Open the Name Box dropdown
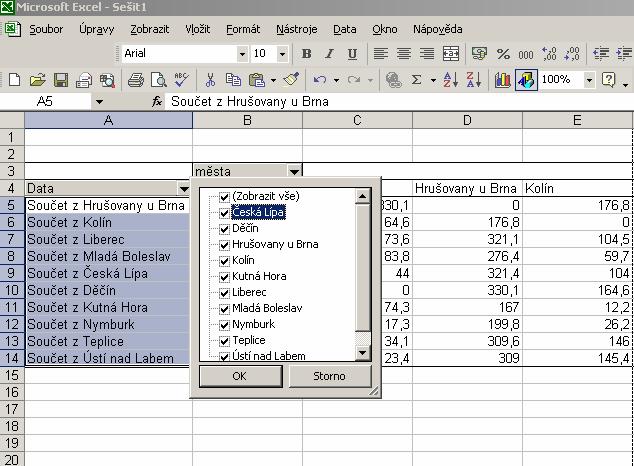Screen dimensions: 634x466 (99, 101)
